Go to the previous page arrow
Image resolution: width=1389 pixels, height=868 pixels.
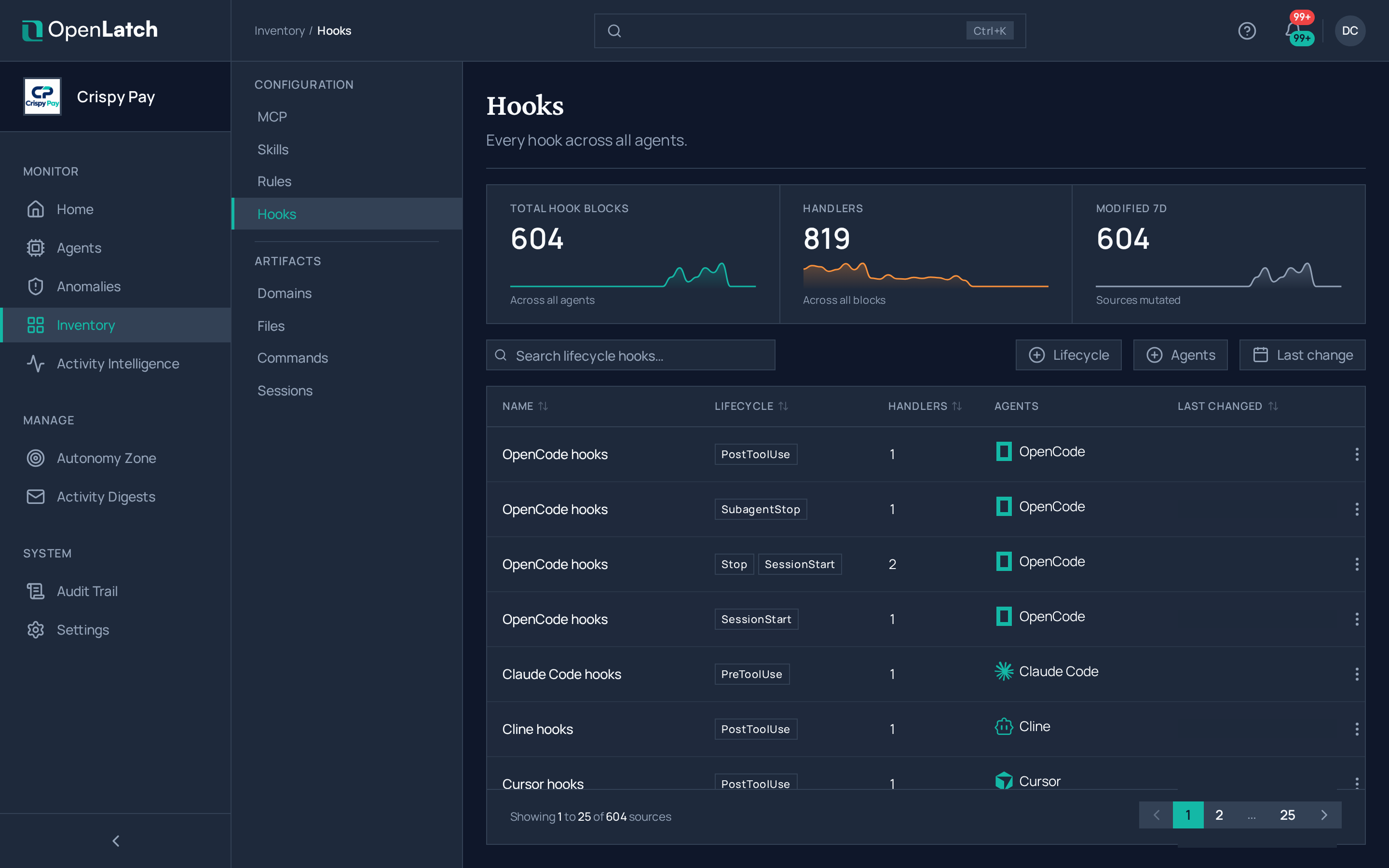[x=1156, y=814]
